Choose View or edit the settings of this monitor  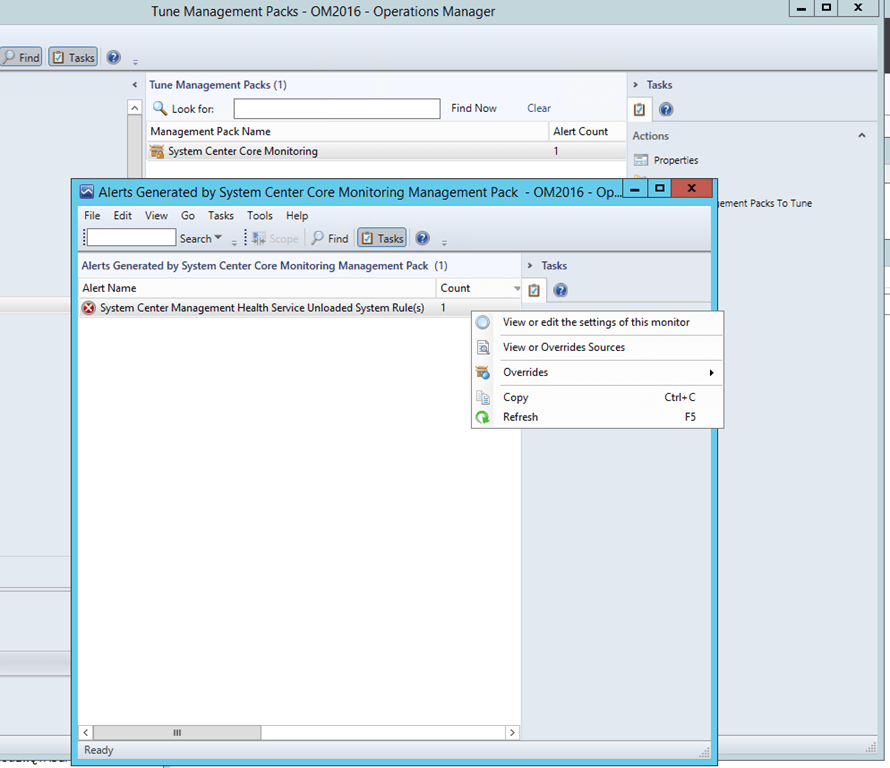(x=597, y=322)
